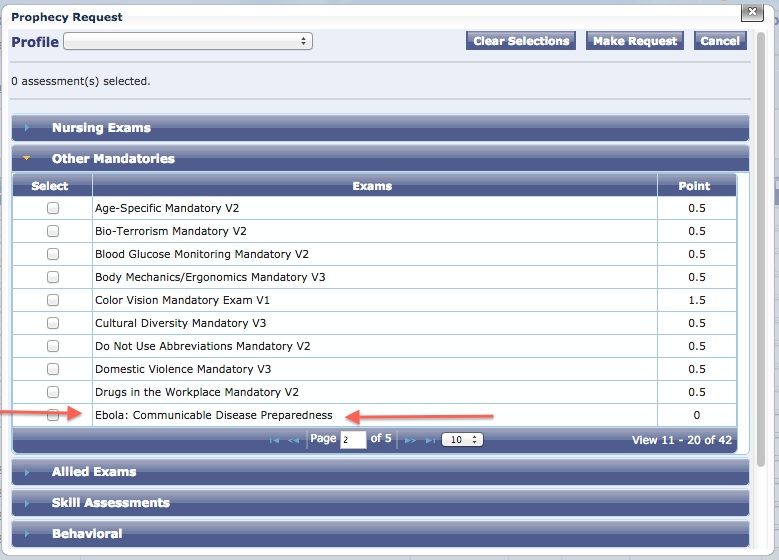Click the Blood Glucose Monitoring Mandatory V2 text
The width and height of the screenshot is (779, 560).
coord(202,254)
